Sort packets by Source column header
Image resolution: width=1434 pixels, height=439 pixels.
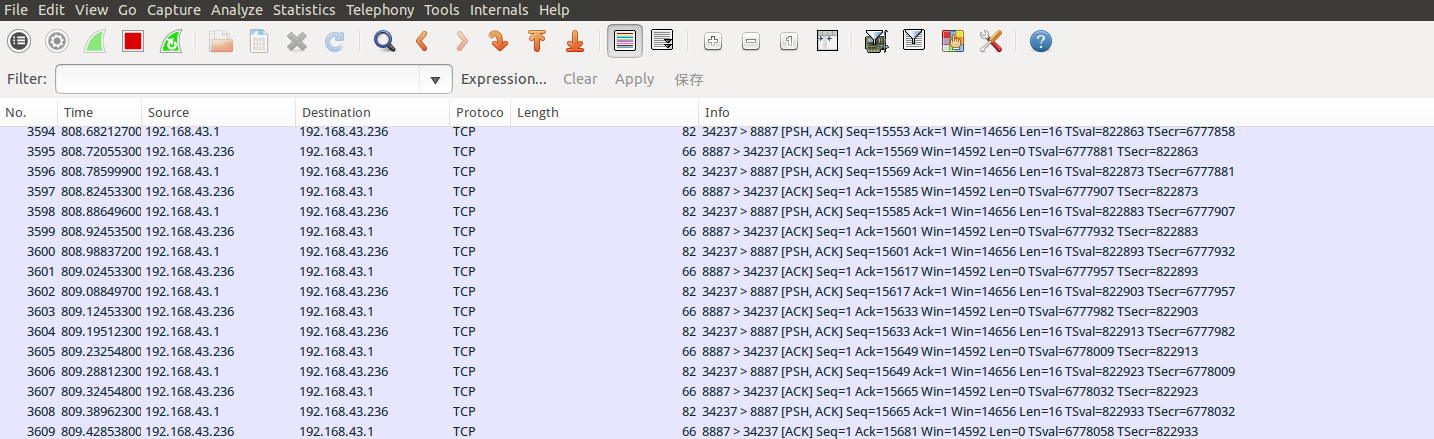click(218, 112)
